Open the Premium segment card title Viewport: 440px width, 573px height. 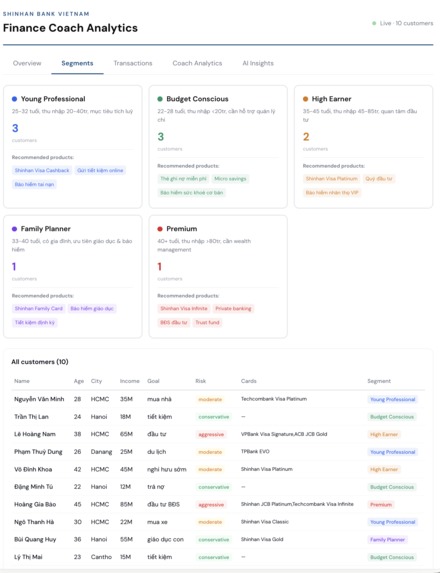(x=182, y=229)
